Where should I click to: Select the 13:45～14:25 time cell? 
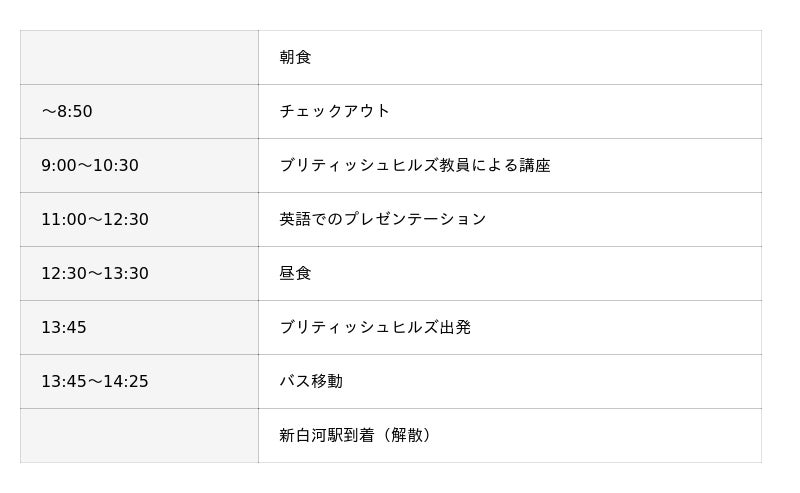(x=95, y=382)
